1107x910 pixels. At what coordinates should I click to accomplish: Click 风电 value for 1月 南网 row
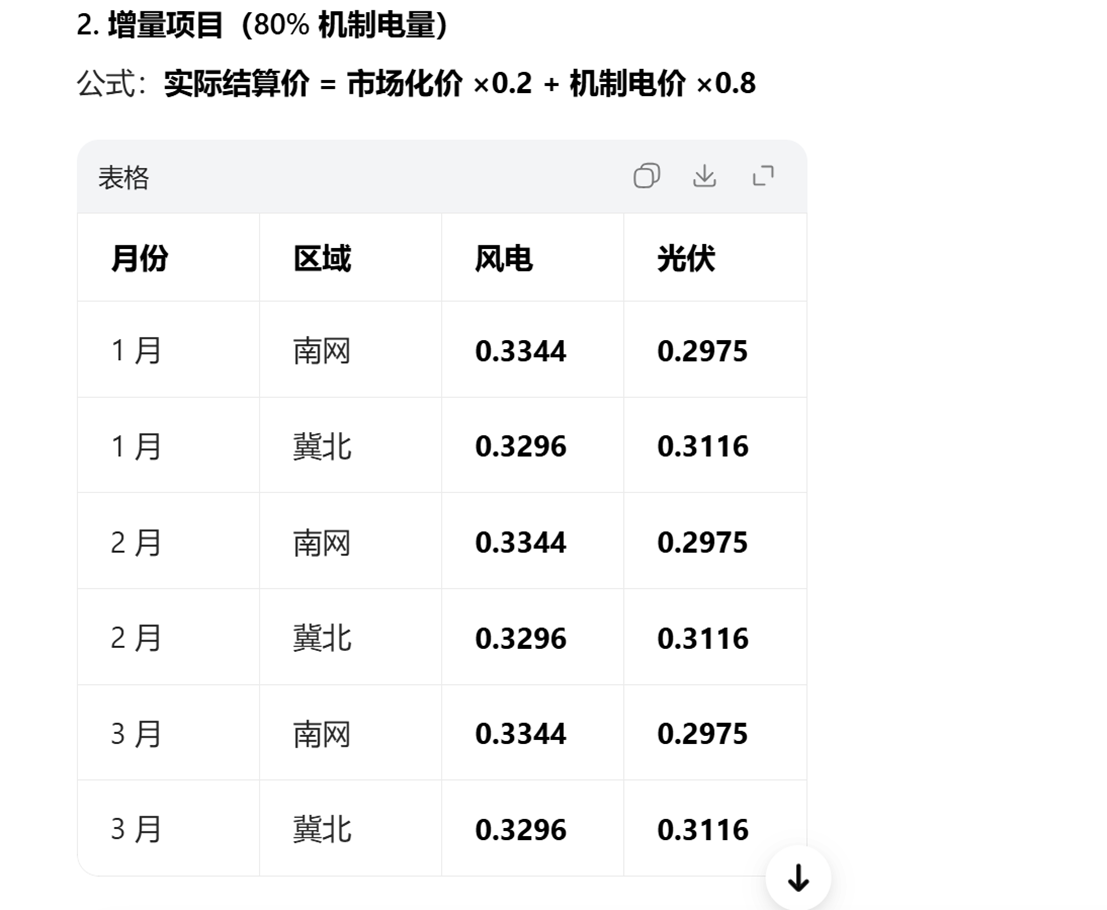[x=521, y=351]
